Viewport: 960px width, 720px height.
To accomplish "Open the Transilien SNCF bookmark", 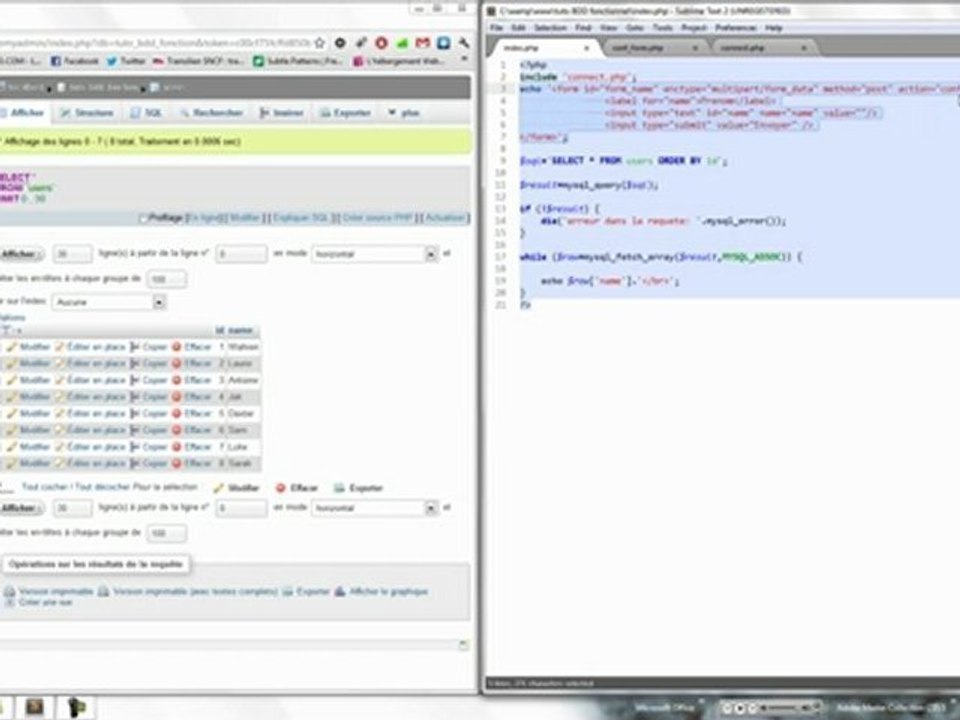I will click(x=198, y=61).
